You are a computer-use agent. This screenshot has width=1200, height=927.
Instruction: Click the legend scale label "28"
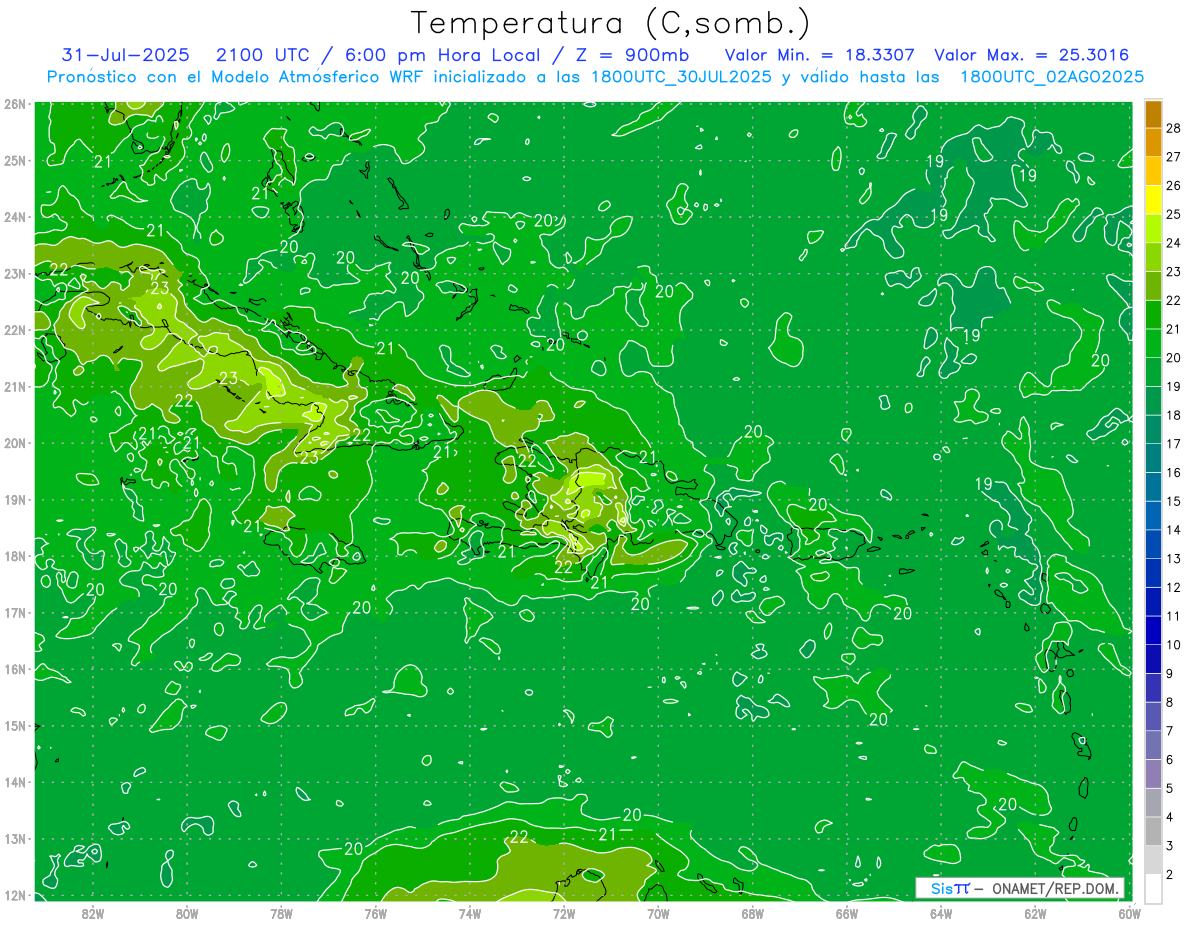pyautogui.click(x=1174, y=128)
